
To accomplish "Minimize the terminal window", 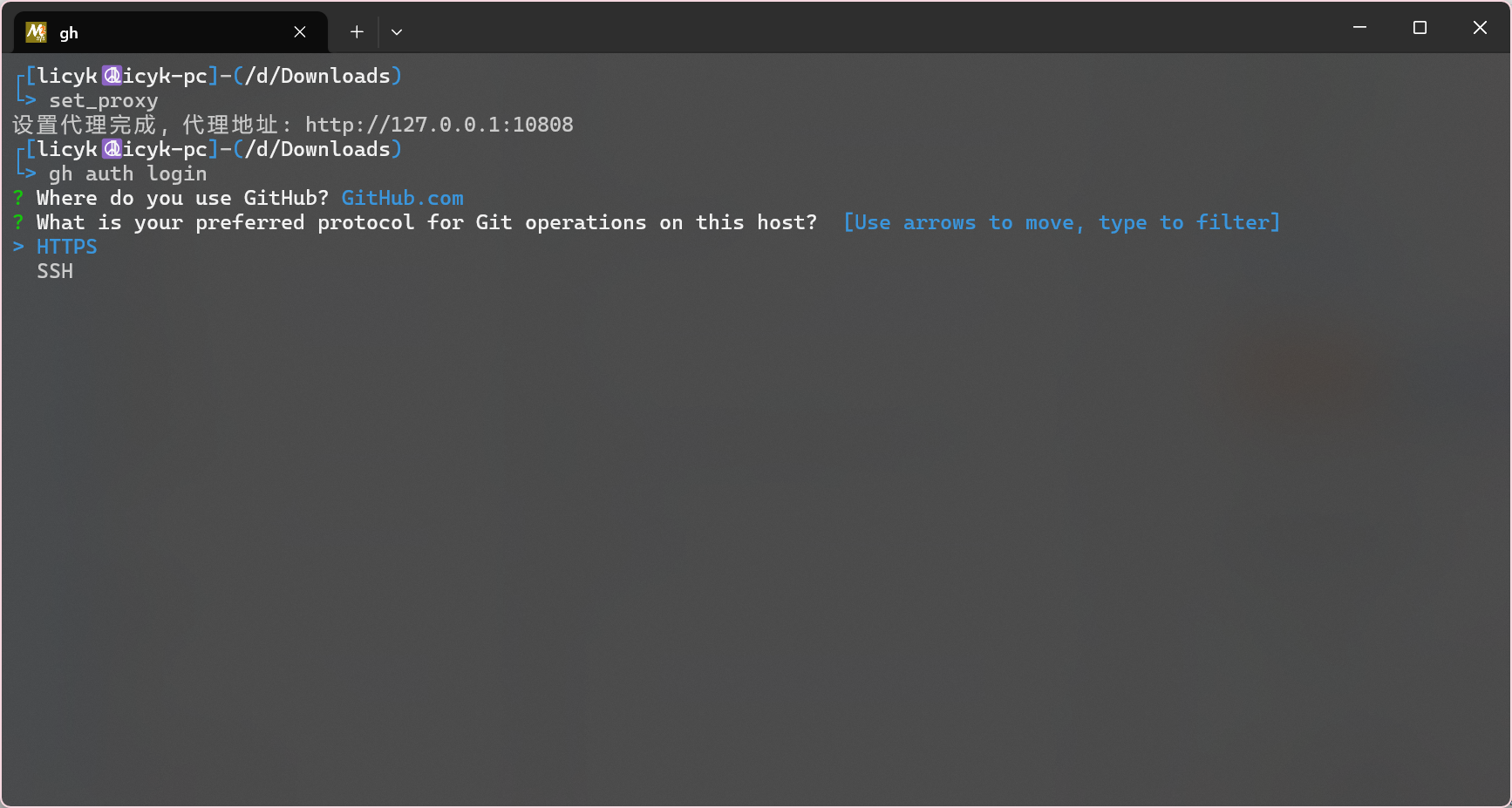I will click(x=1359, y=28).
